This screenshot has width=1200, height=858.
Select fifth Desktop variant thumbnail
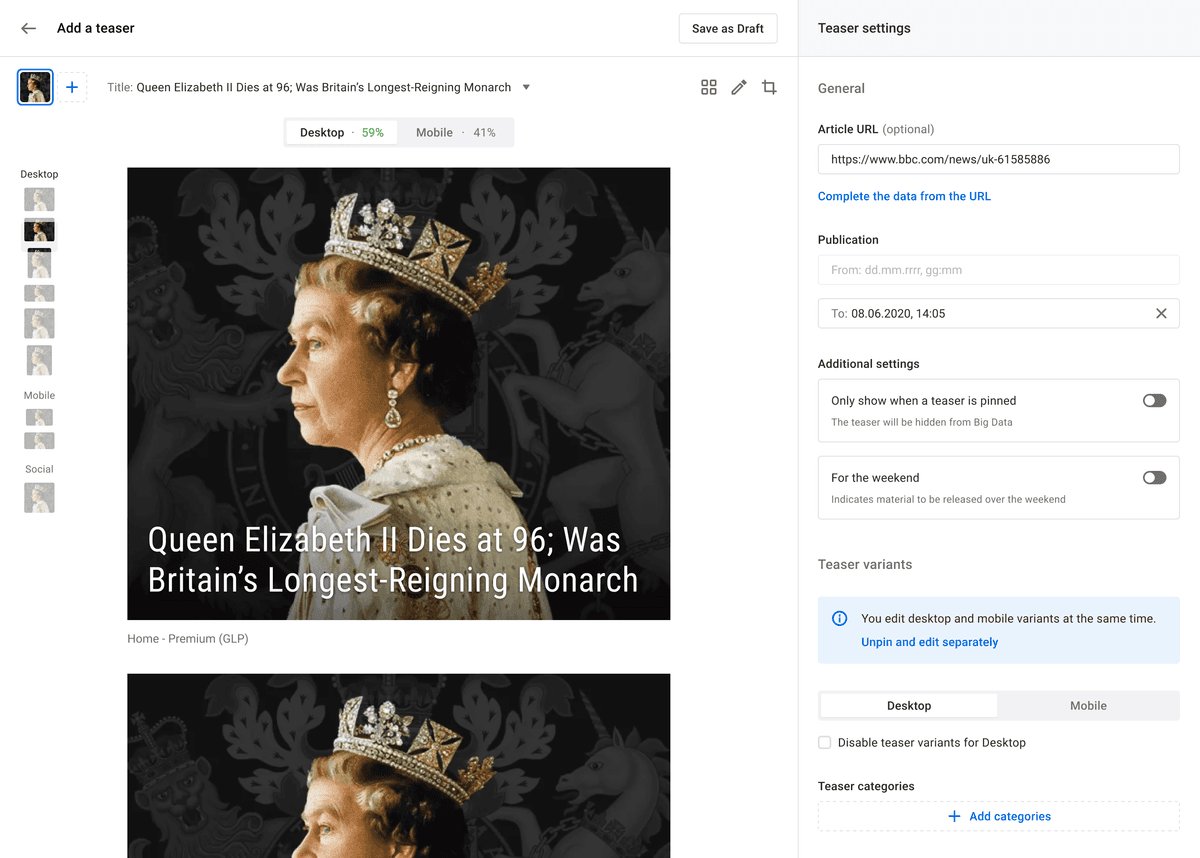tap(39, 323)
